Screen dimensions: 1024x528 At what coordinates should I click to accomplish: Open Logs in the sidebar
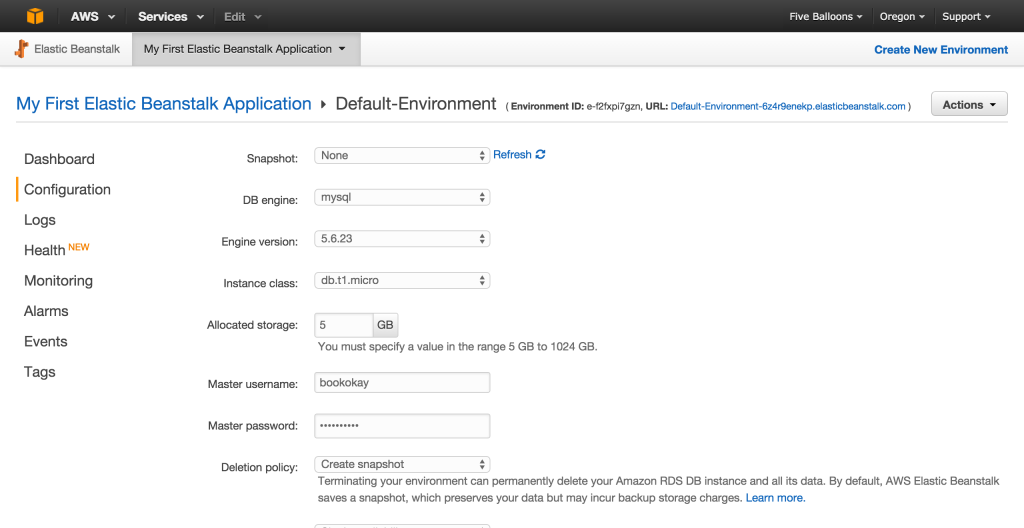click(x=40, y=220)
